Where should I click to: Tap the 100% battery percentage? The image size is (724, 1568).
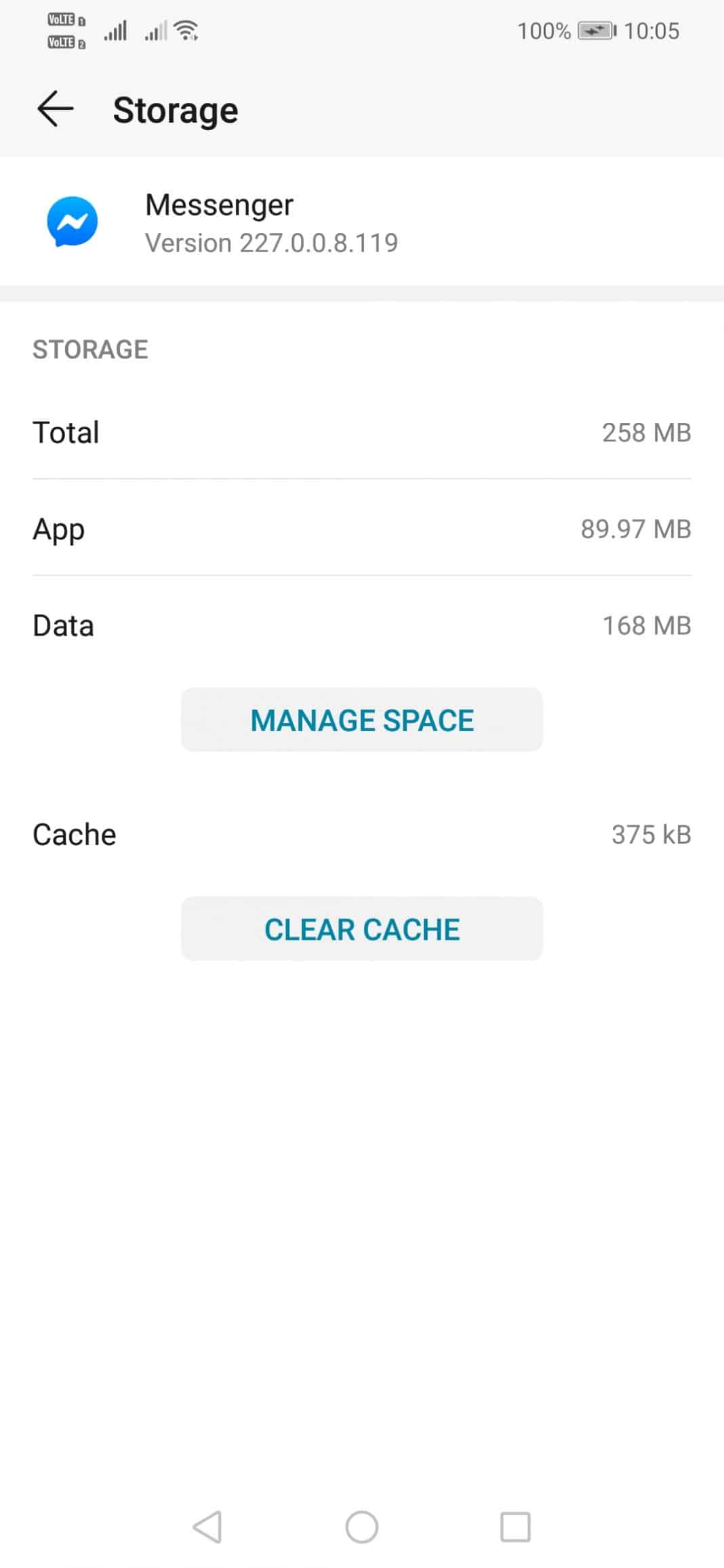[544, 31]
